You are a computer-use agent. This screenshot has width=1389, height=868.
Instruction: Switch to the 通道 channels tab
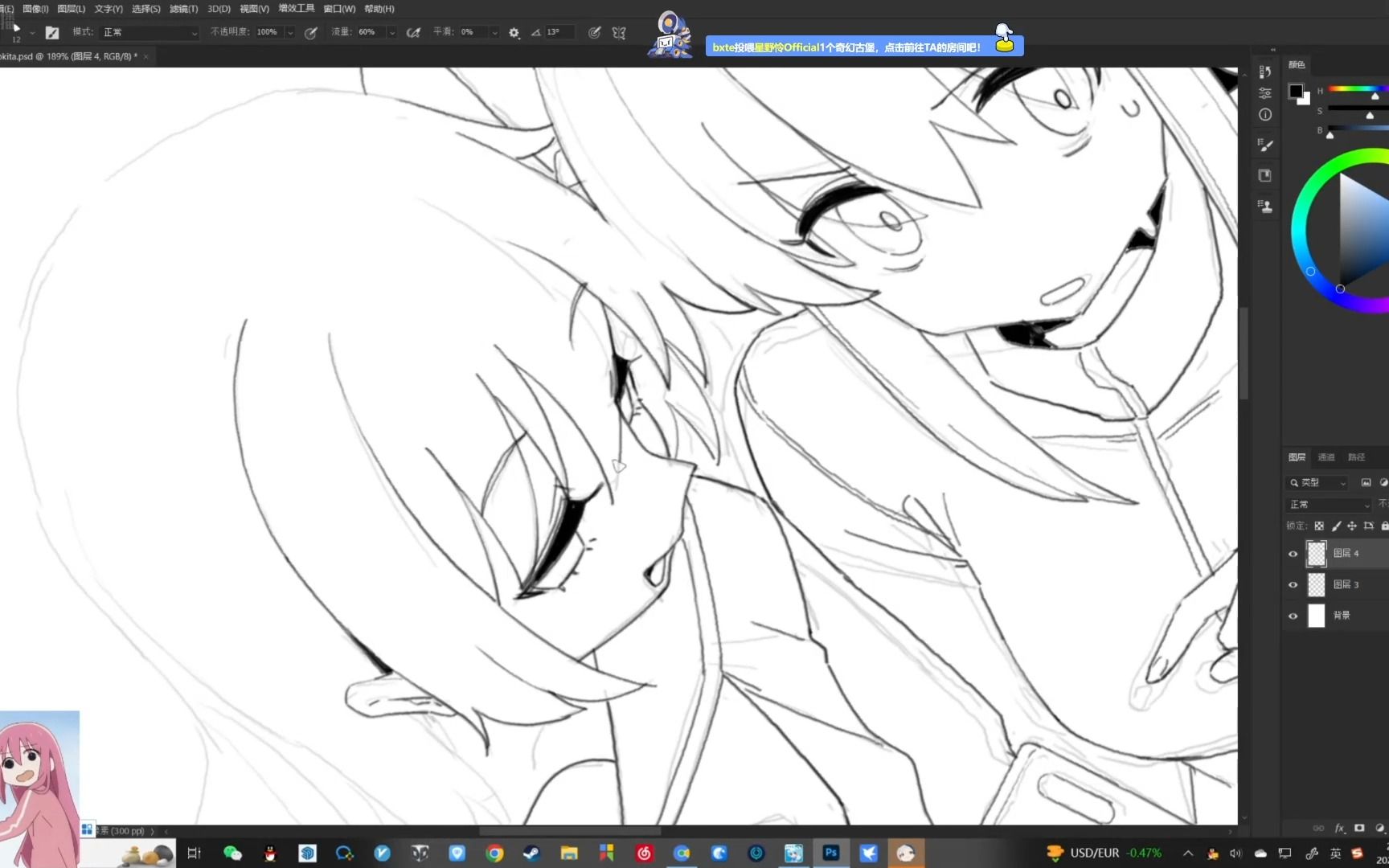click(x=1326, y=457)
